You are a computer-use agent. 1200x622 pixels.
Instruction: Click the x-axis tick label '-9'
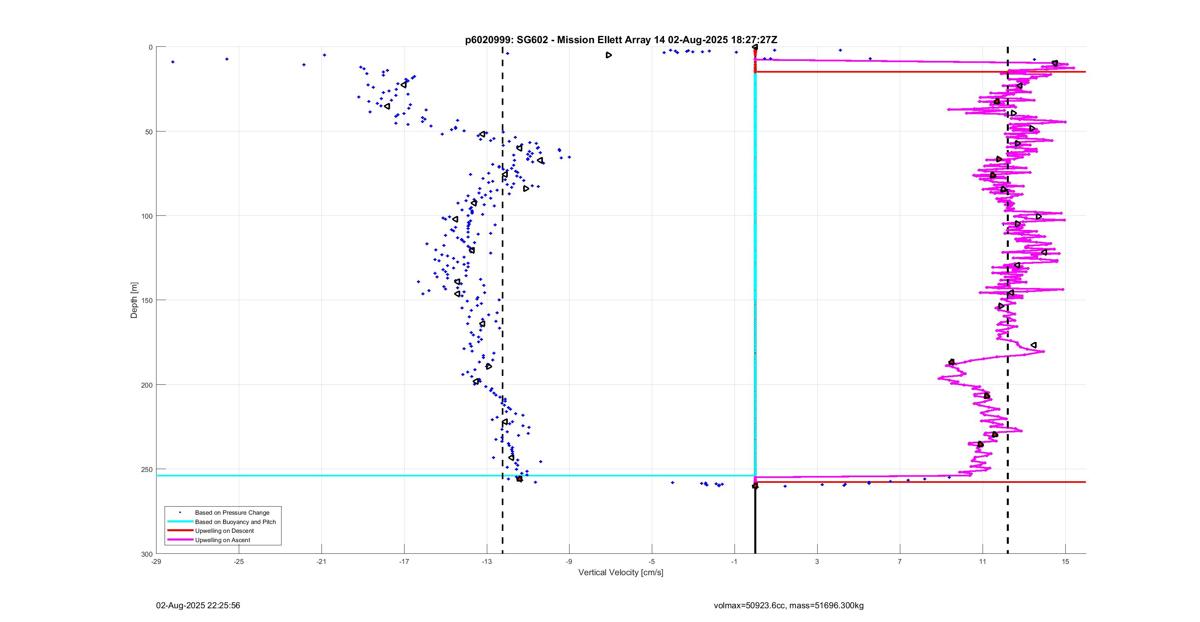pos(569,562)
